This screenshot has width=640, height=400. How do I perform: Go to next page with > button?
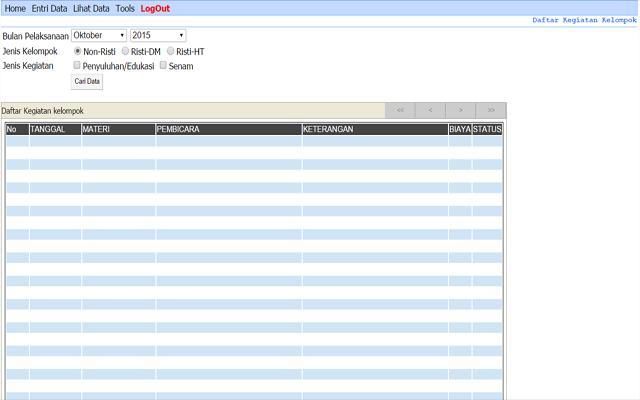click(x=460, y=110)
